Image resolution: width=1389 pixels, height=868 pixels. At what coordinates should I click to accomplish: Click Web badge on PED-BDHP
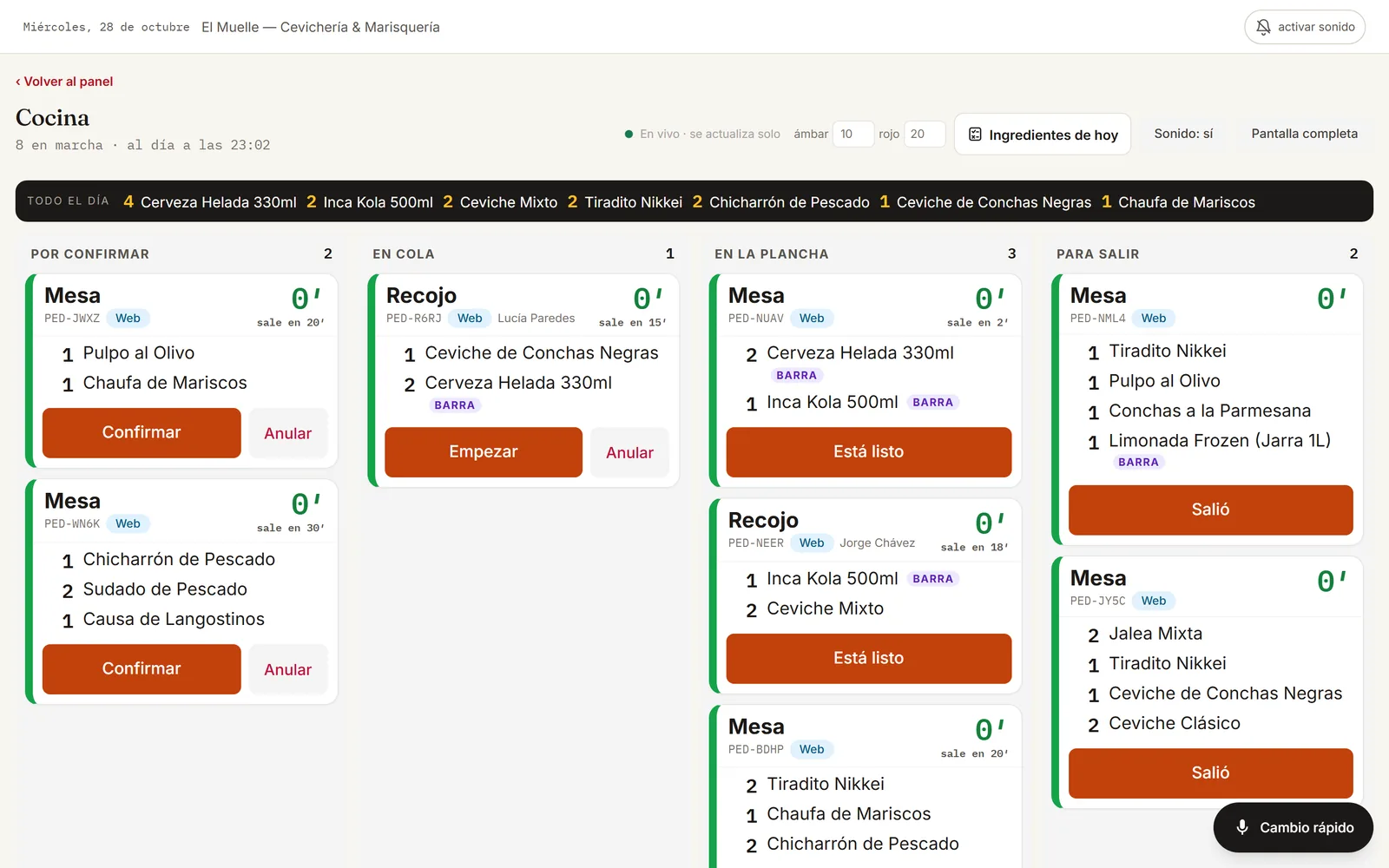812,749
